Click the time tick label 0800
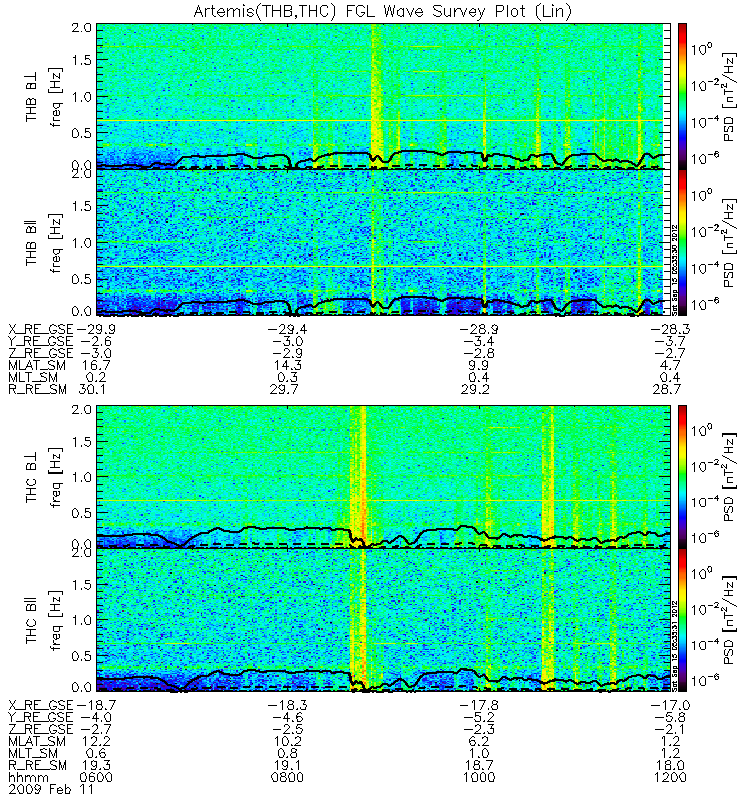Image resolution: width=750 pixels, height=800 pixels. 288,778
